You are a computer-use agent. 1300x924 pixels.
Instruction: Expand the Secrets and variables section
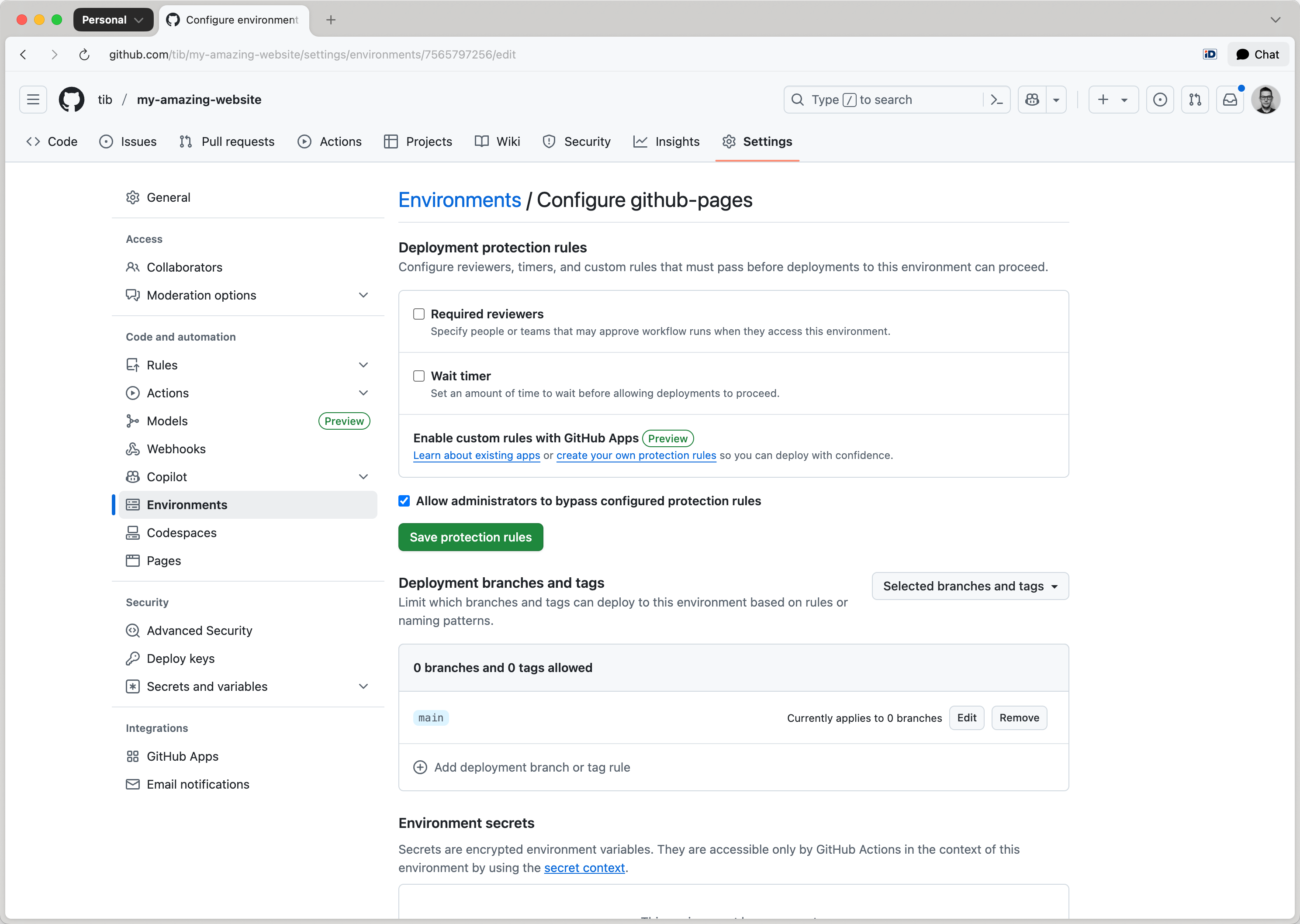(363, 686)
